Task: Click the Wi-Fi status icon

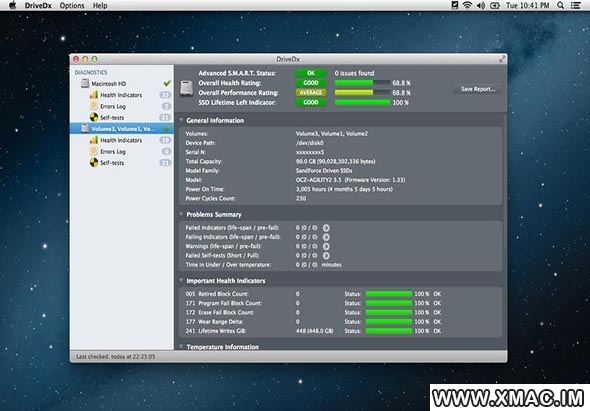Action: click(x=467, y=5)
